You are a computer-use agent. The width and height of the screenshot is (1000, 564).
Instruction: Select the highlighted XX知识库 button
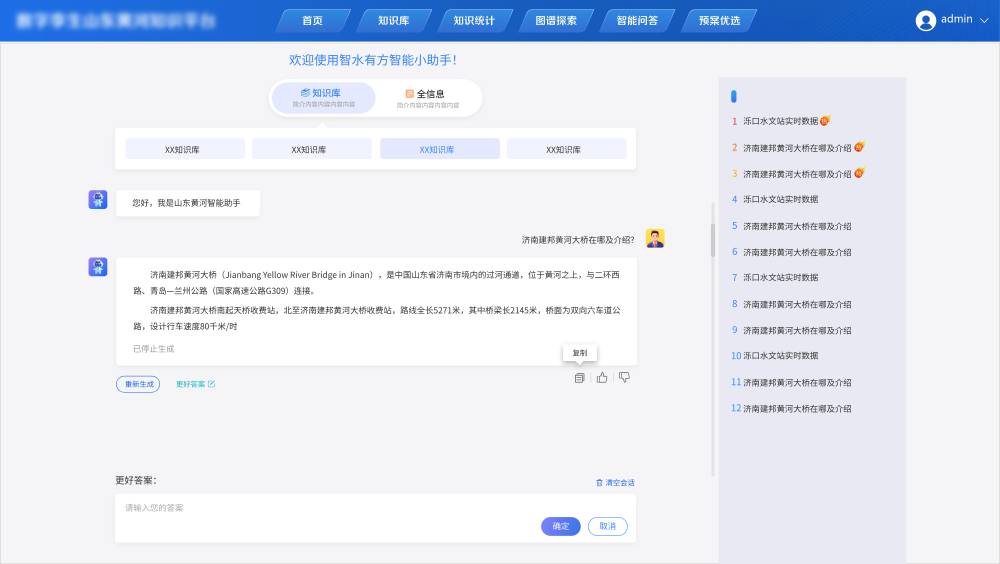pos(439,149)
